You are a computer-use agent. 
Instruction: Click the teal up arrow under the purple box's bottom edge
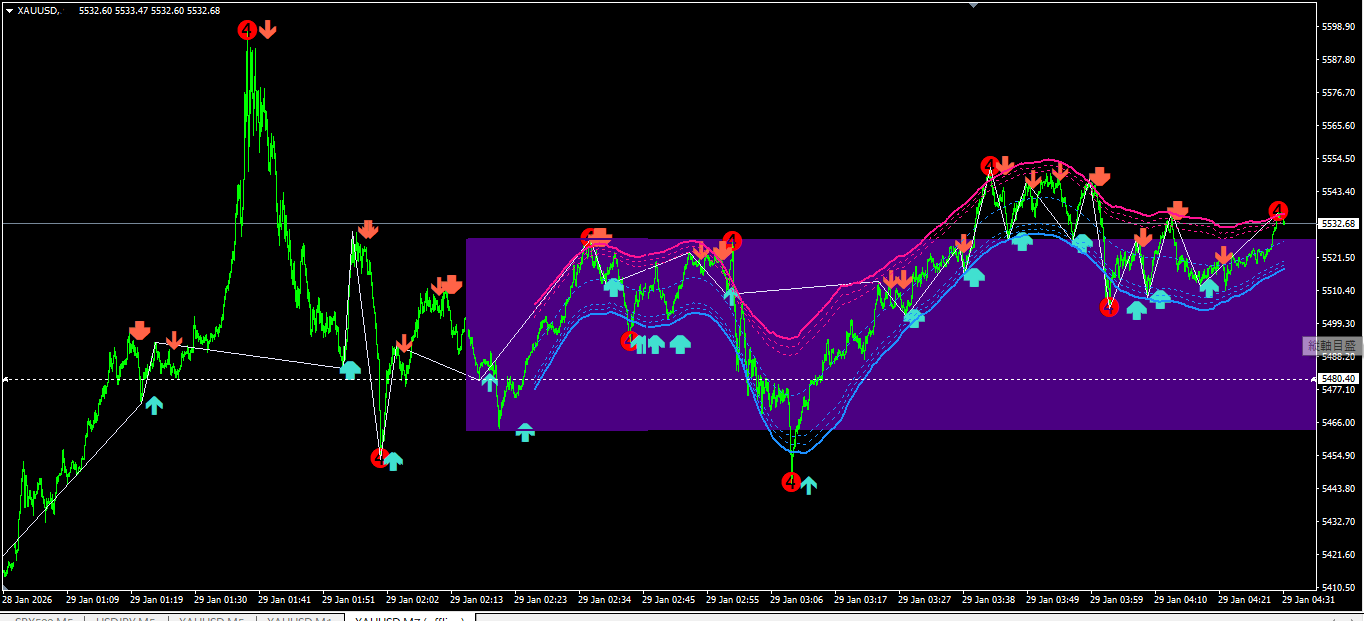pos(525,432)
